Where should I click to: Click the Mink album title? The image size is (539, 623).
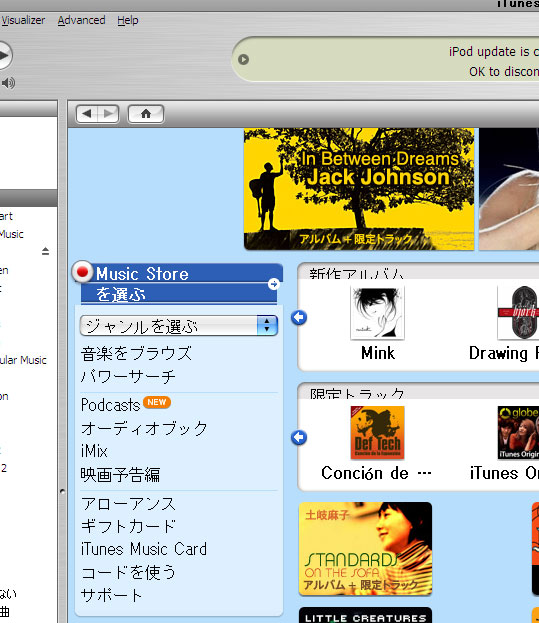click(378, 353)
